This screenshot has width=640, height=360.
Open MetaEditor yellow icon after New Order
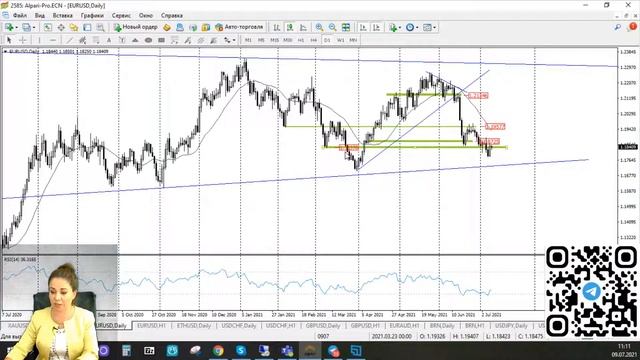167,27
